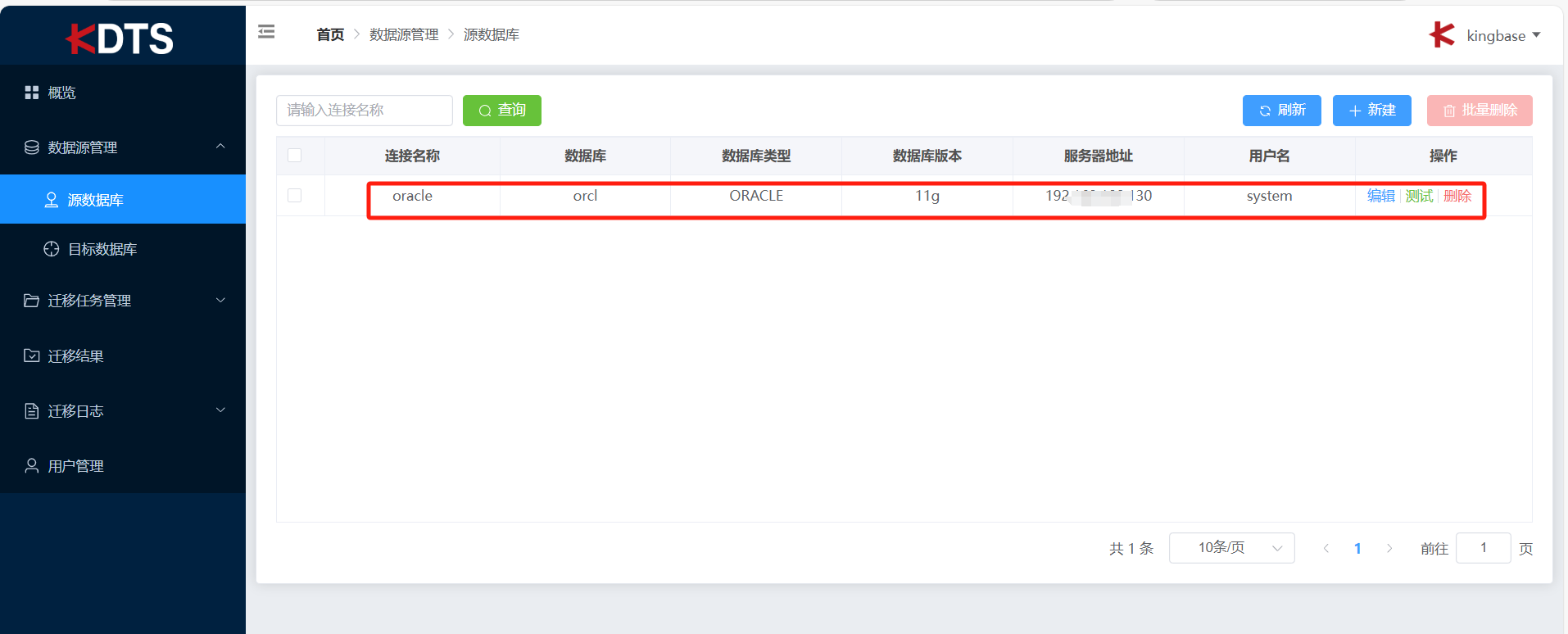Click 编辑 link in oracle row

pos(1381,196)
